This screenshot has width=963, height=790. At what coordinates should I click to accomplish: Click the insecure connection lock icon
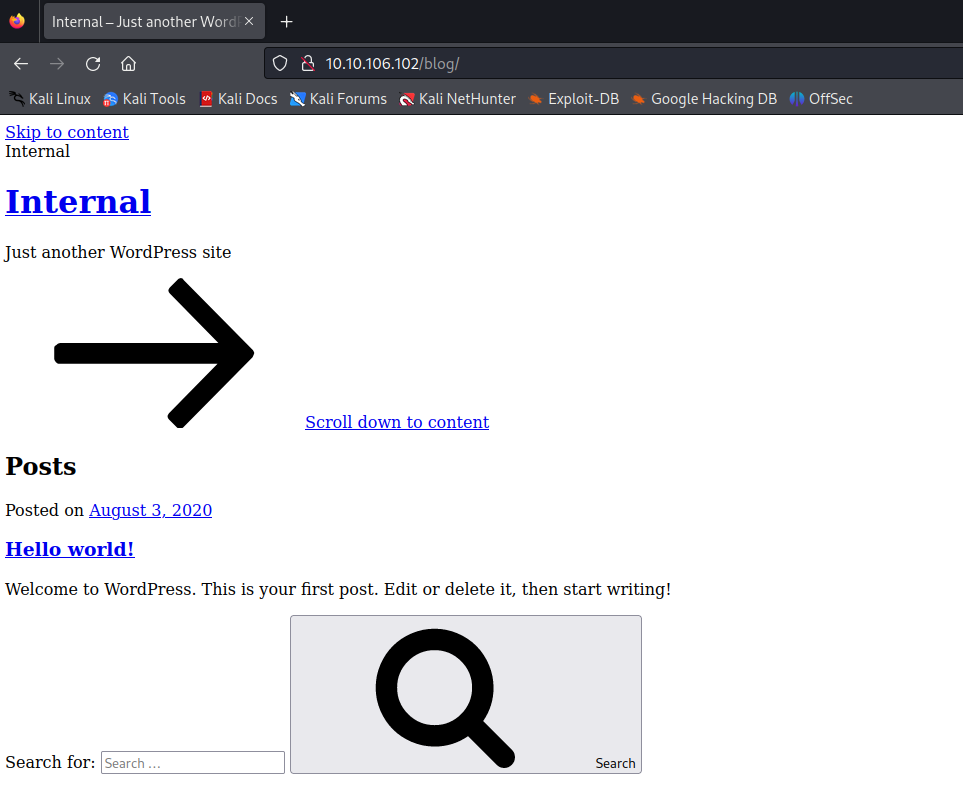coord(308,63)
